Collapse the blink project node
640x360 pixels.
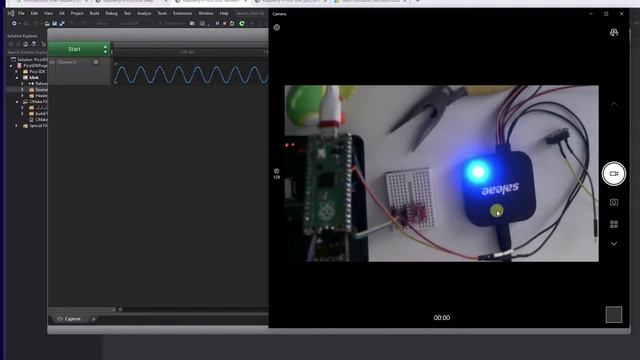[x=17, y=78]
